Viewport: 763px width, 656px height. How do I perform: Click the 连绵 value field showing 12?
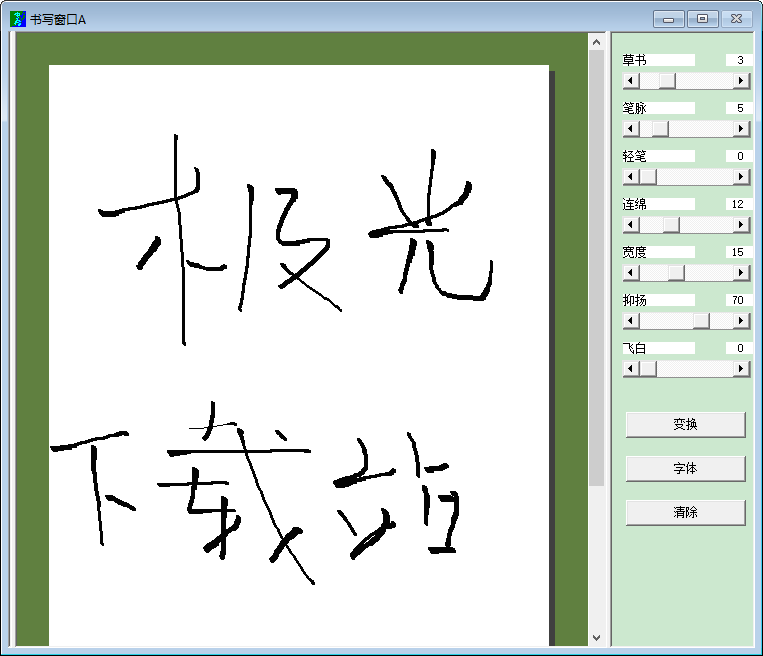point(739,204)
